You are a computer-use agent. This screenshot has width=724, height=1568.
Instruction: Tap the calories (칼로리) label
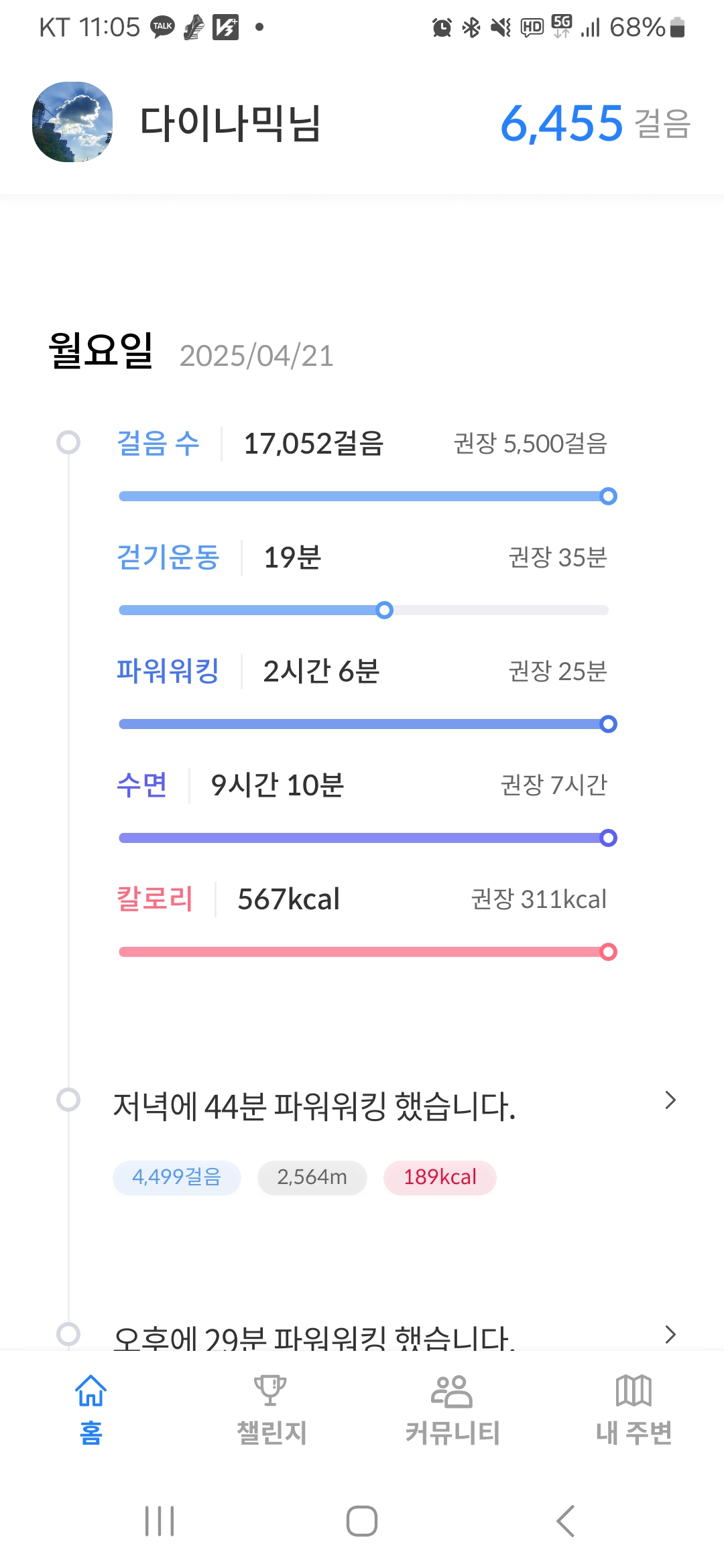point(155,899)
